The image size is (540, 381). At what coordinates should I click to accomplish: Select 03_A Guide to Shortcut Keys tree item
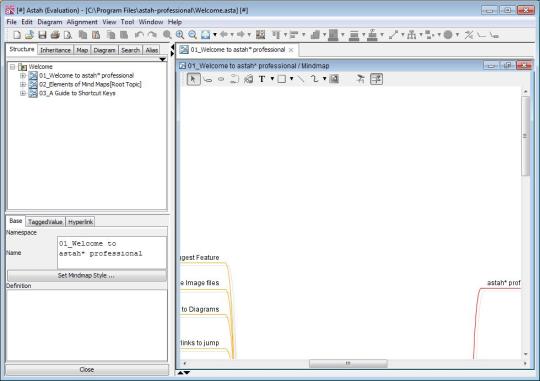(x=77, y=93)
